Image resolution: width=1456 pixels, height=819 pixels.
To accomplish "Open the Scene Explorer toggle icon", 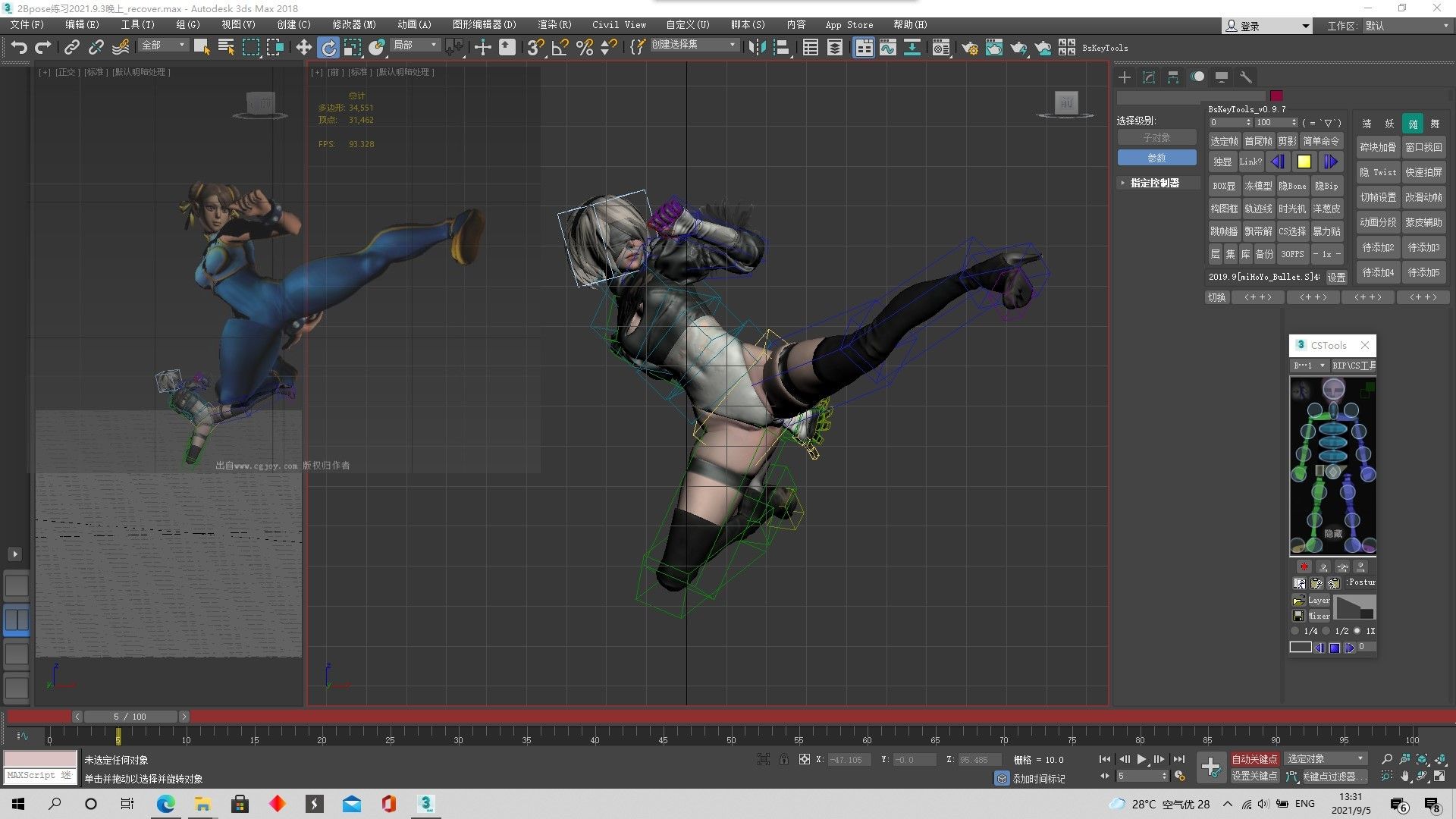I will pyautogui.click(x=811, y=47).
